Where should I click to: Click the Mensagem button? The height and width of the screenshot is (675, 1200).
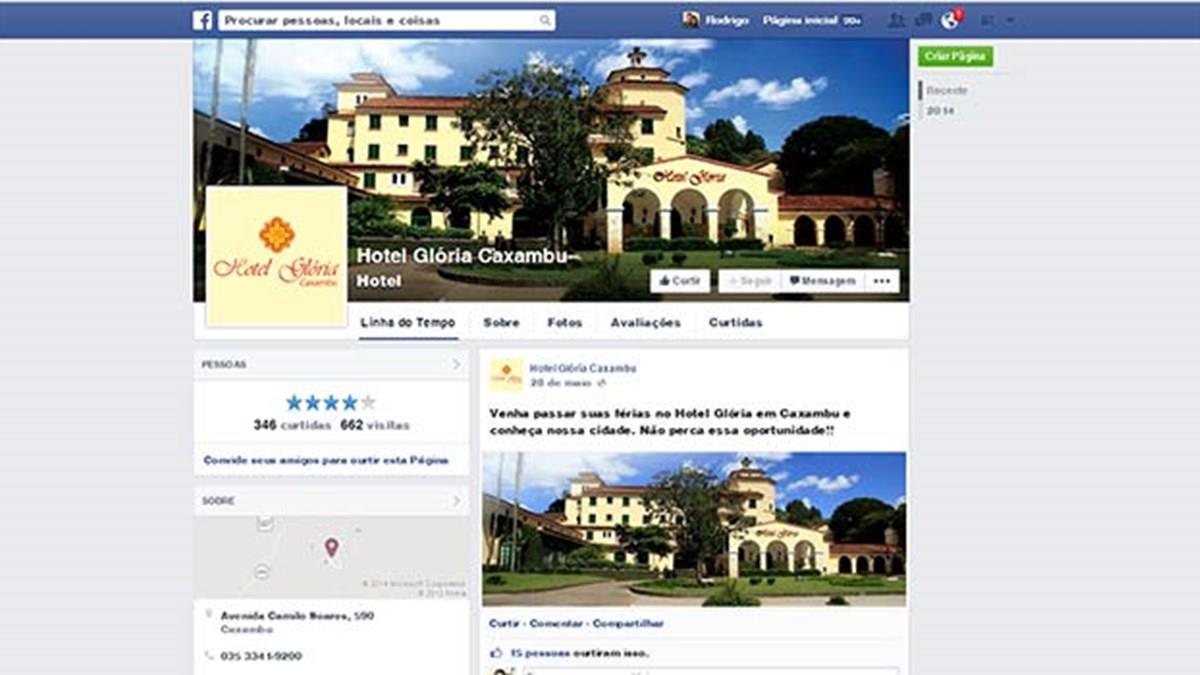(822, 281)
